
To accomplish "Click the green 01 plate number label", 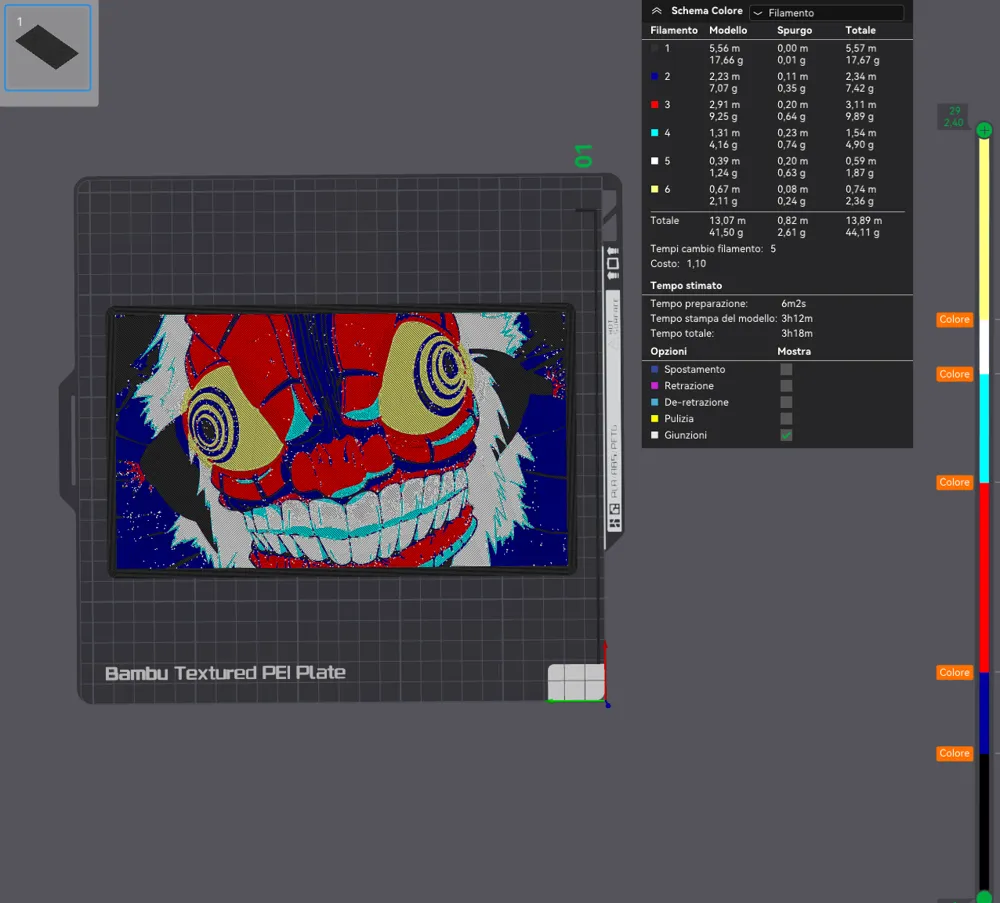I will click(584, 156).
